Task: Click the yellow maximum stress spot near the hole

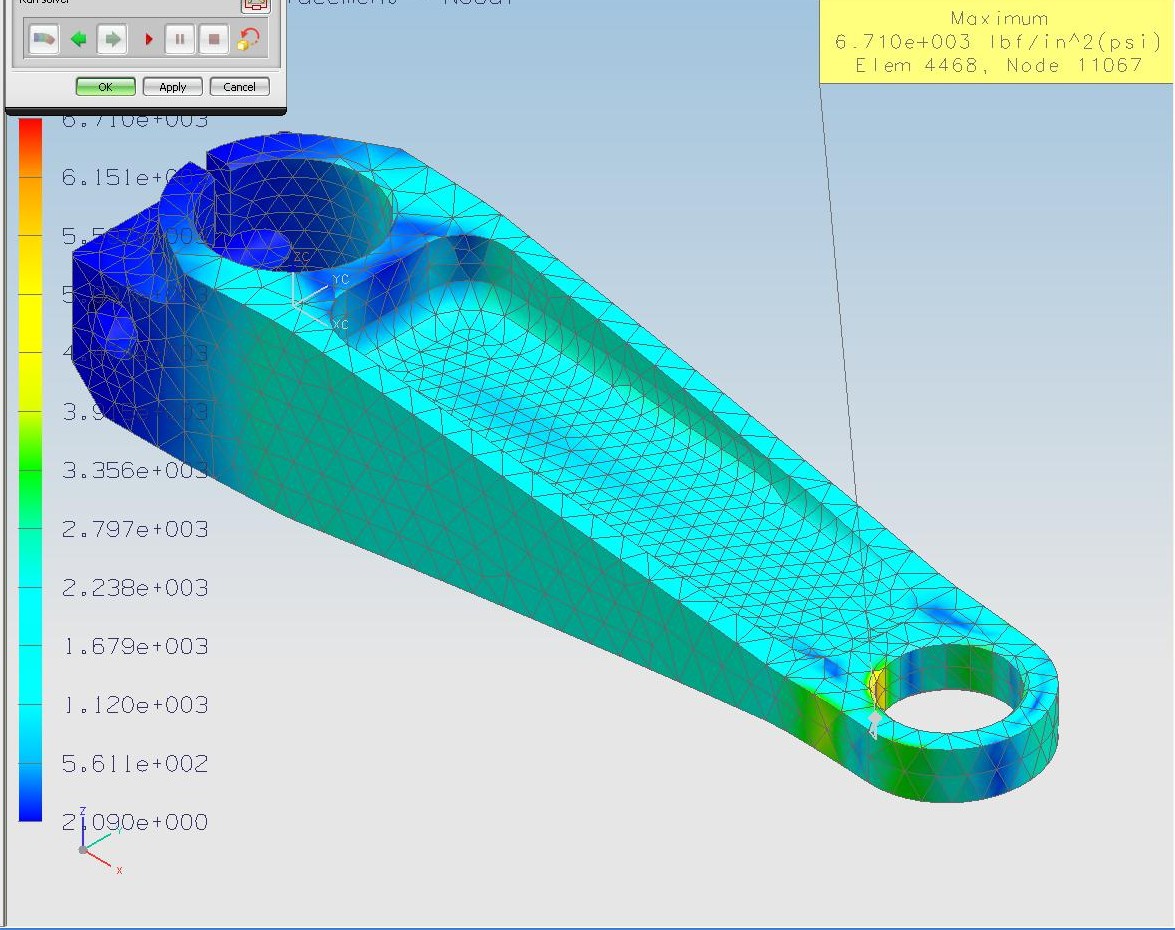Action: coord(878,686)
